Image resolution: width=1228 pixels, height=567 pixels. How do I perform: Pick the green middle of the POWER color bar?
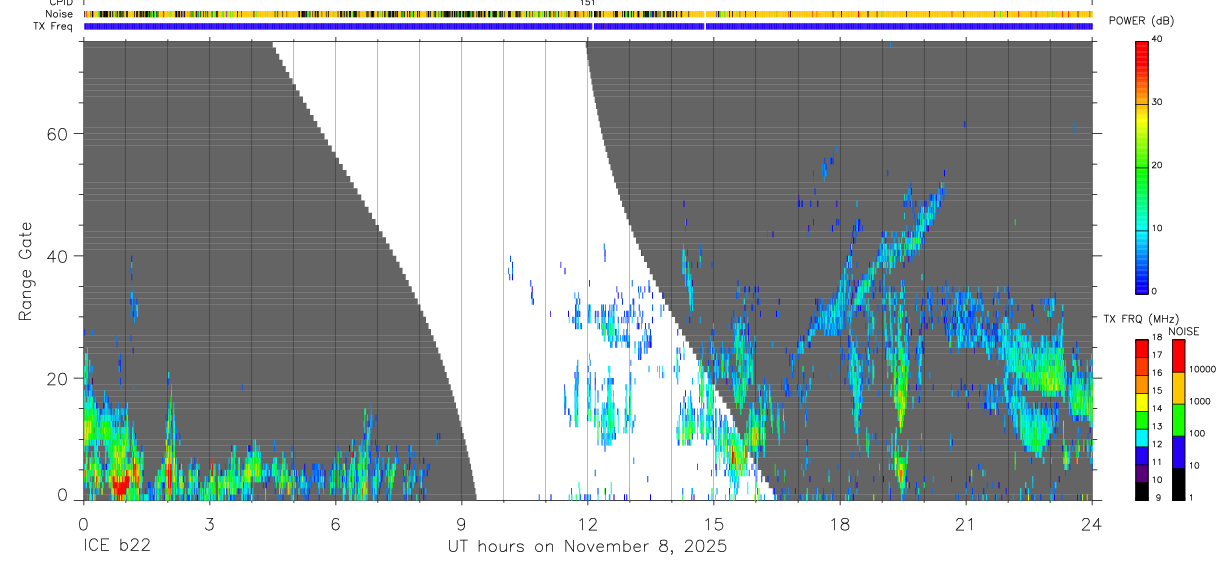[1141, 170]
